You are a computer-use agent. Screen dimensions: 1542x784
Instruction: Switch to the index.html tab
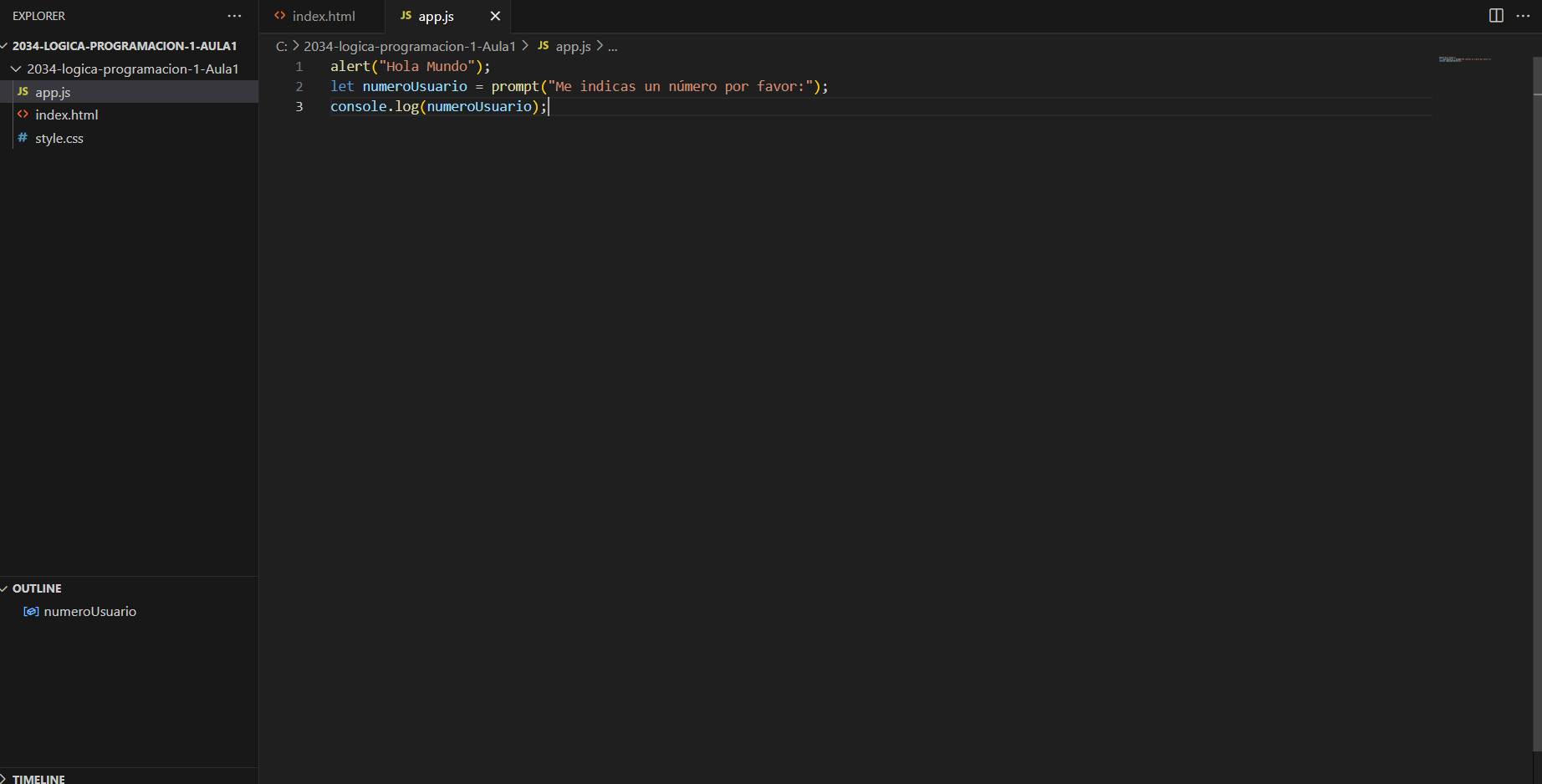click(x=322, y=16)
